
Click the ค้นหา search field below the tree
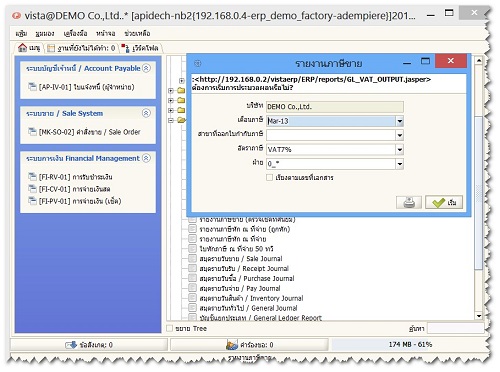456,328
